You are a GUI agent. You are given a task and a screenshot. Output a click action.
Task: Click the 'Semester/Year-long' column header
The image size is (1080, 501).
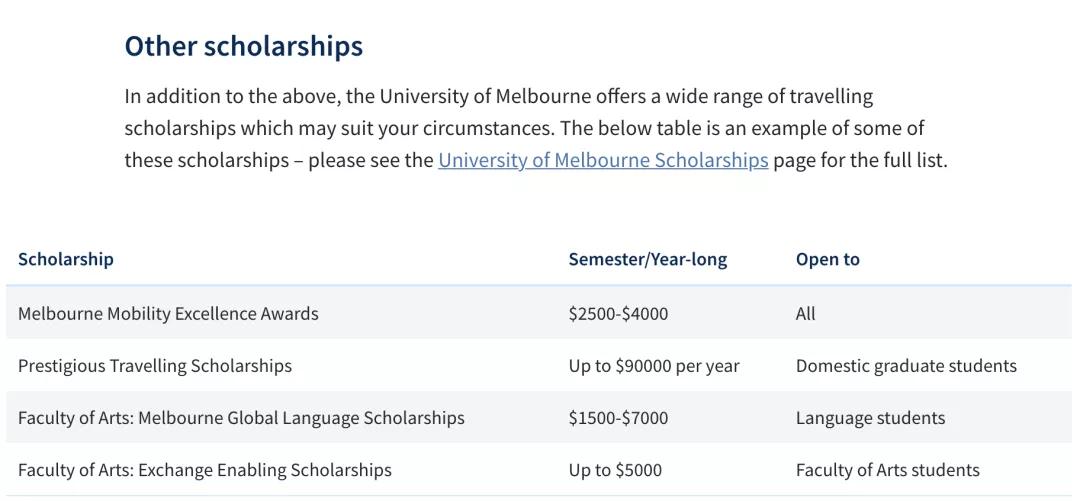(647, 259)
